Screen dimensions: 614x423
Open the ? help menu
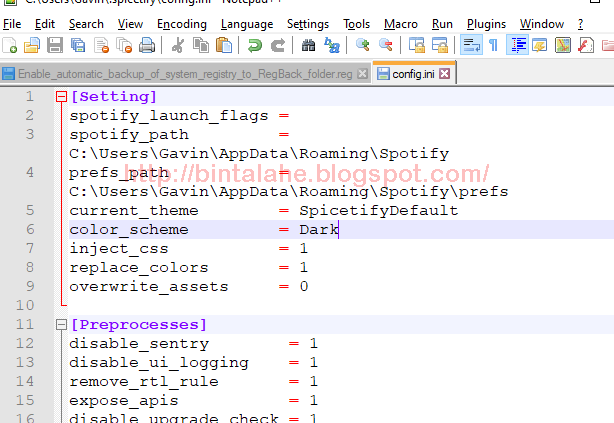click(580, 24)
